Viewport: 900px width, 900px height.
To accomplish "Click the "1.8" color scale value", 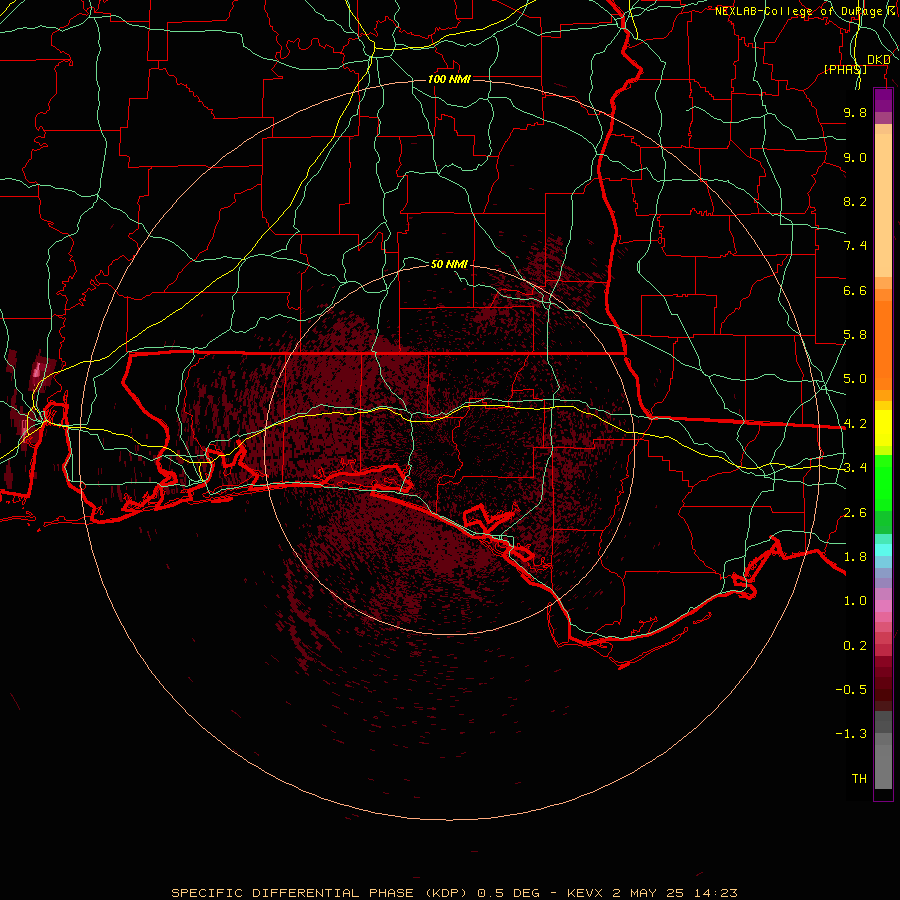I will (x=855, y=557).
